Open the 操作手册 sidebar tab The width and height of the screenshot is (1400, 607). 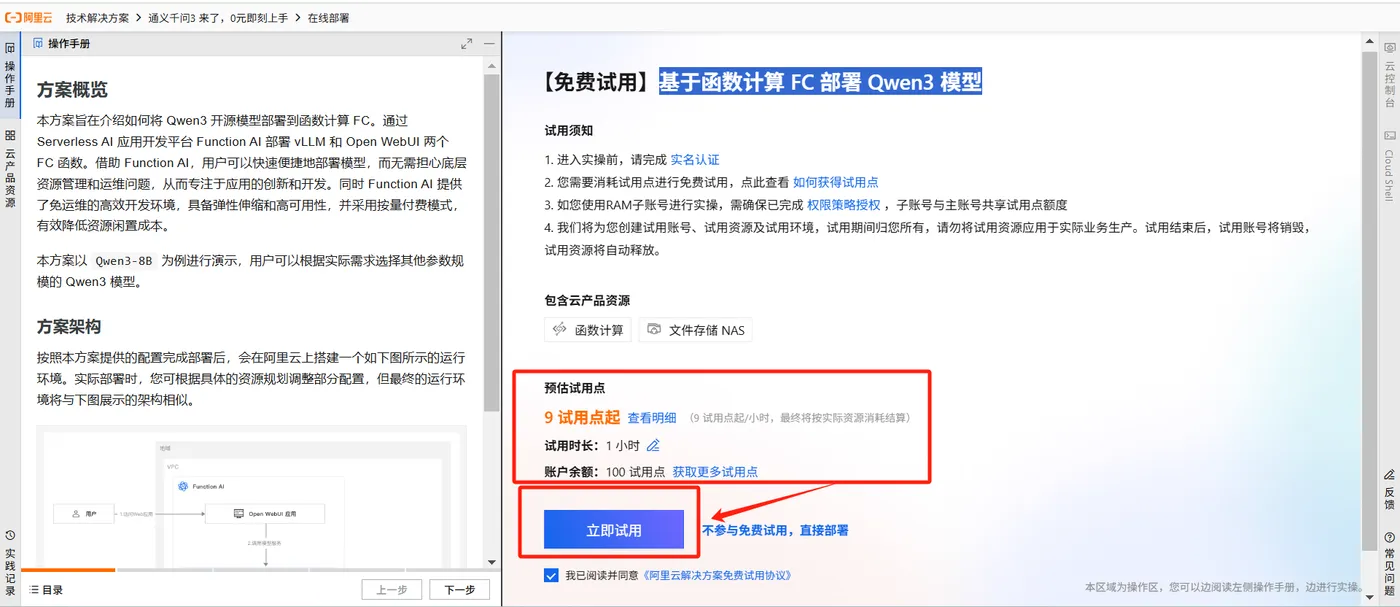tap(10, 77)
